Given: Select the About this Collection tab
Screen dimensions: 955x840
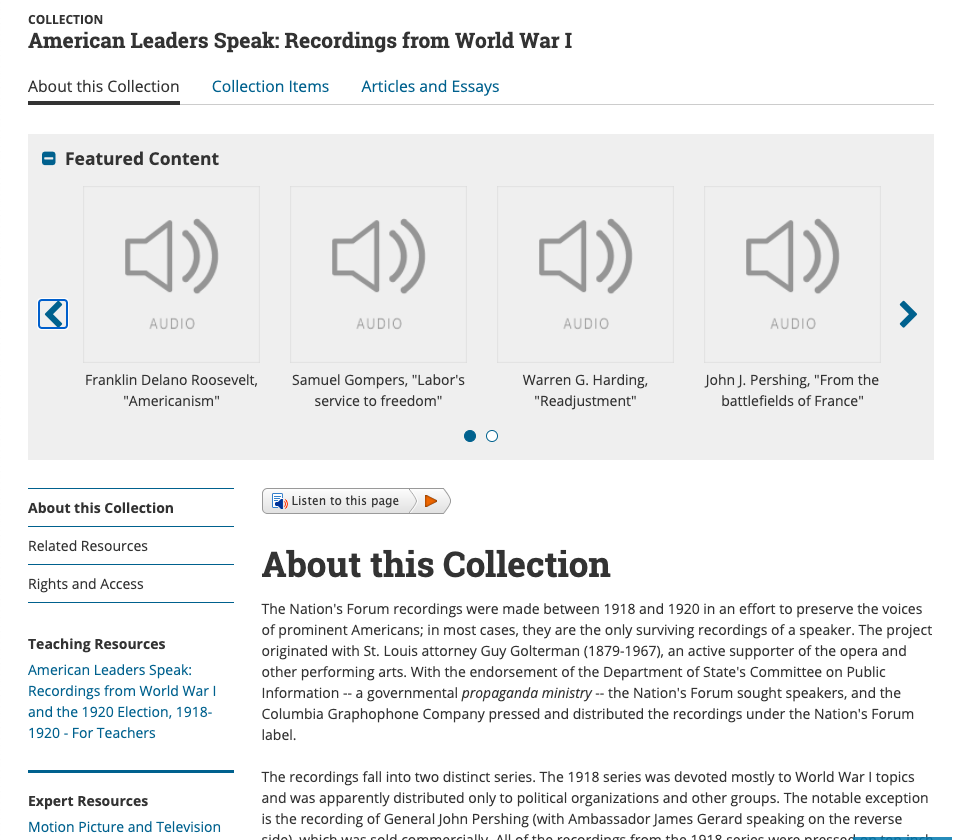Looking at the screenshot, I should click(x=104, y=87).
